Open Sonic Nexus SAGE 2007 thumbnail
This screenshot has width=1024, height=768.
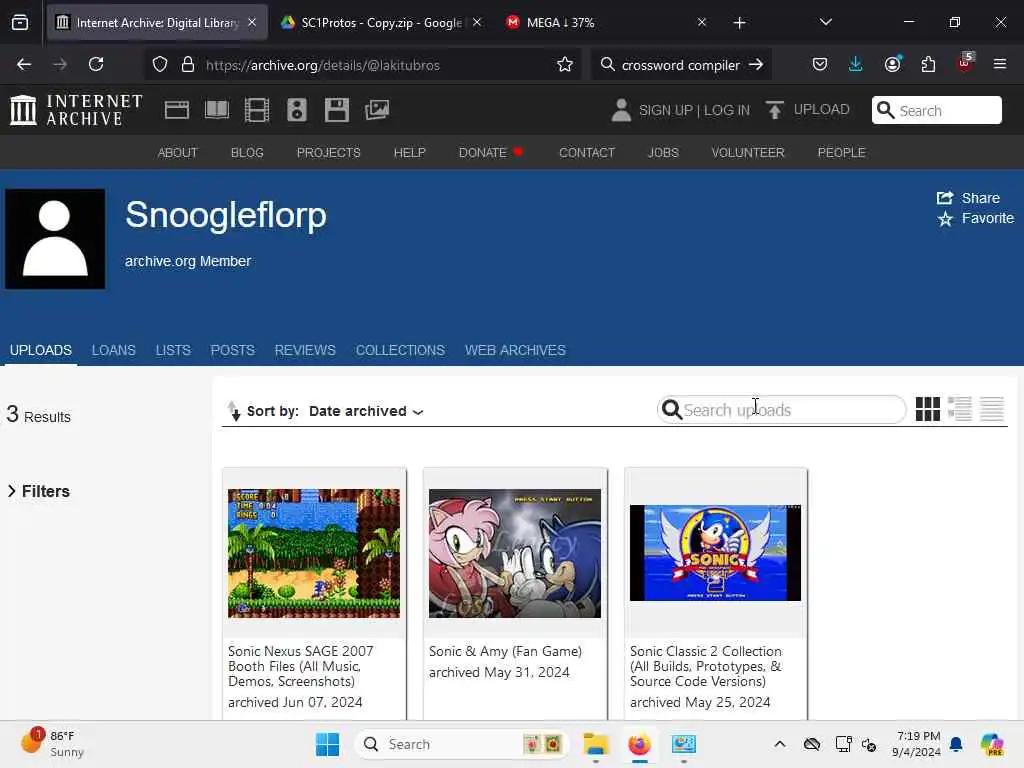pos(313,553)
